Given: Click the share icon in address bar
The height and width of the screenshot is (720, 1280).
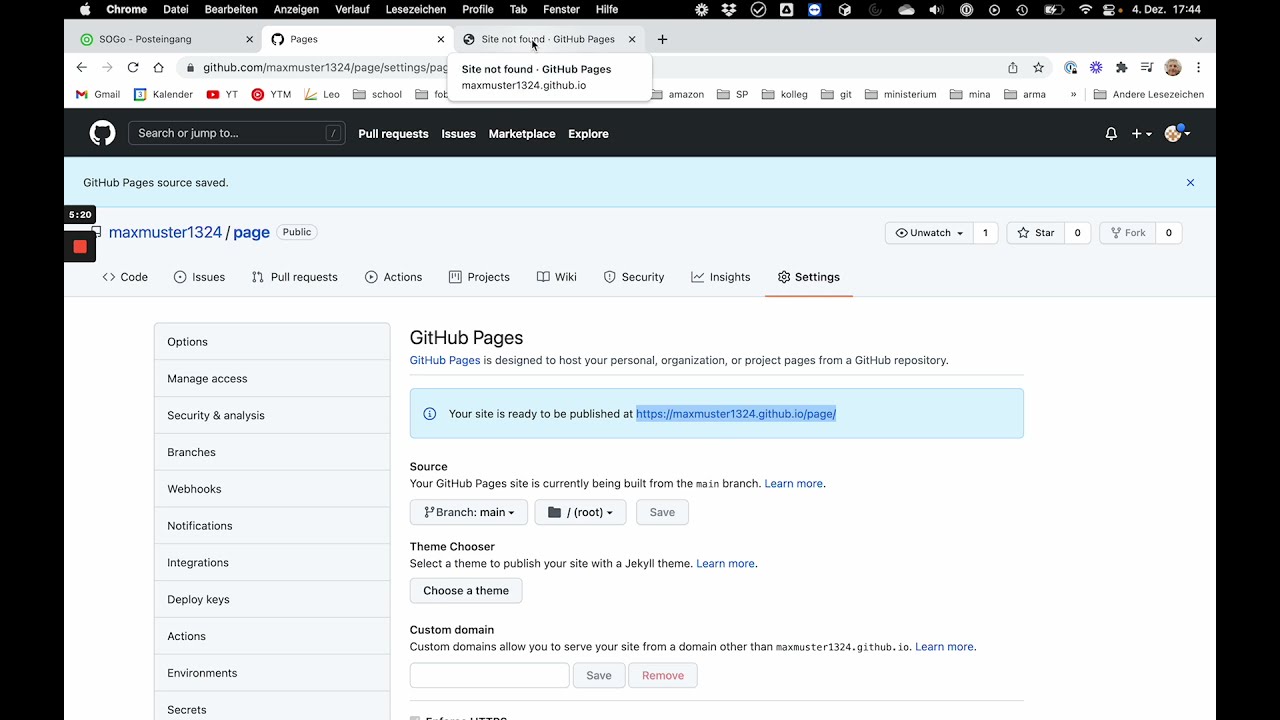Looking at the screenshot, I should tap(1013, 67).
